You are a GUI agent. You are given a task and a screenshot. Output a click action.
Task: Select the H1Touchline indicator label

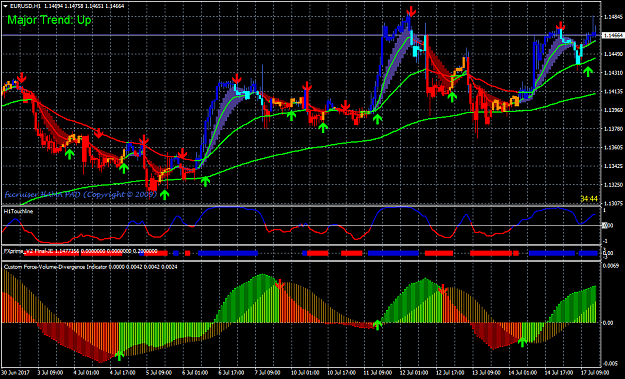point(18,211)
